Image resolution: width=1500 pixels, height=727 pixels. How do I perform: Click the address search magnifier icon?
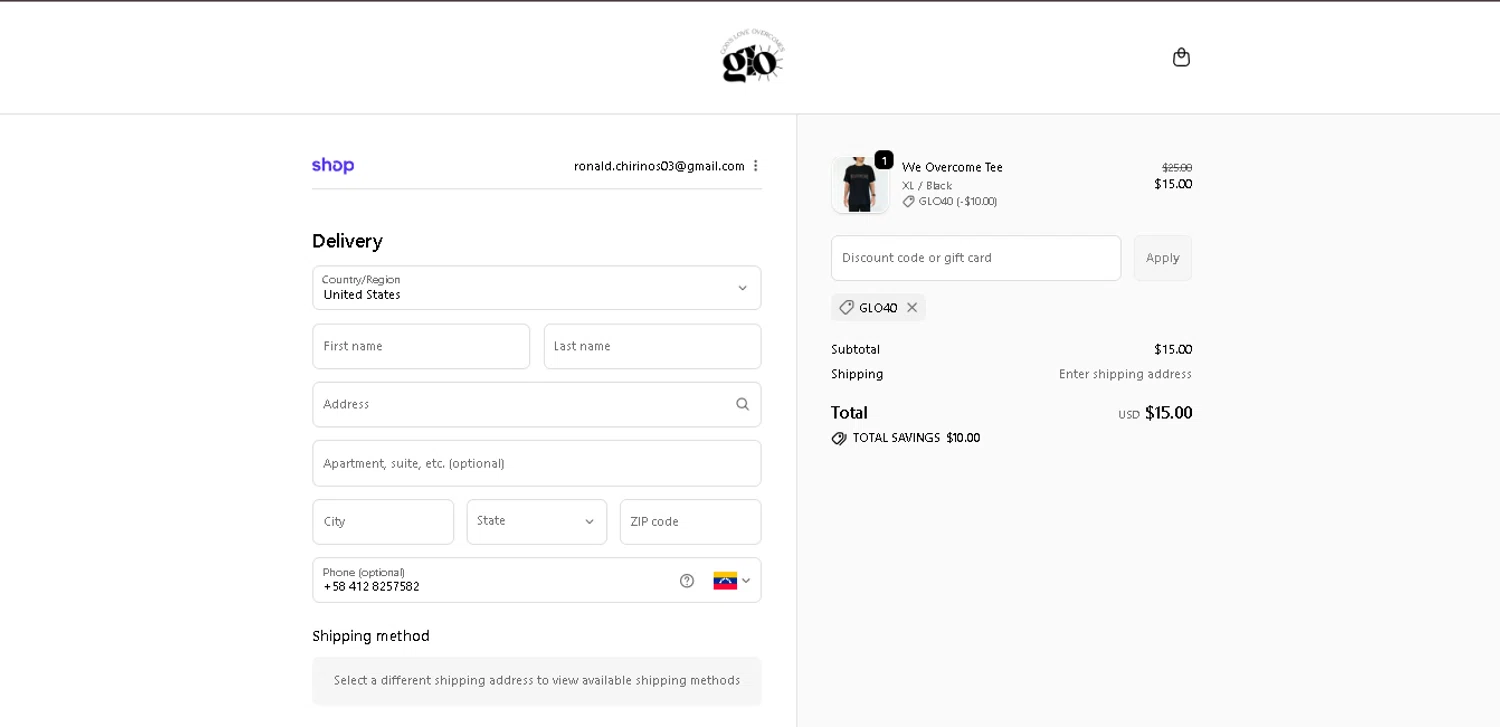click(x=742, y=404)
